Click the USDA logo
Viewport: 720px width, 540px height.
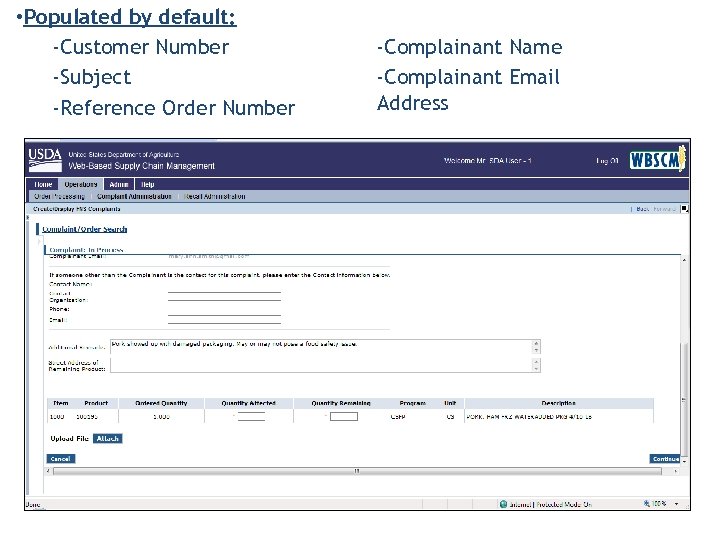point(45,159)
